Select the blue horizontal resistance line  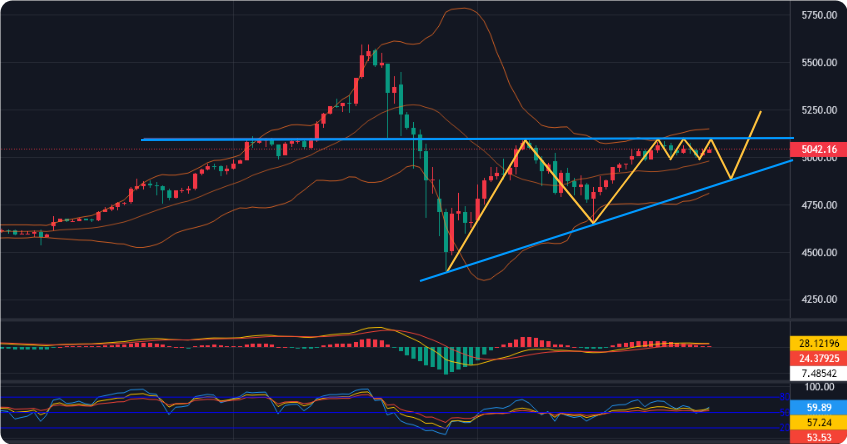tap(300, 139)
